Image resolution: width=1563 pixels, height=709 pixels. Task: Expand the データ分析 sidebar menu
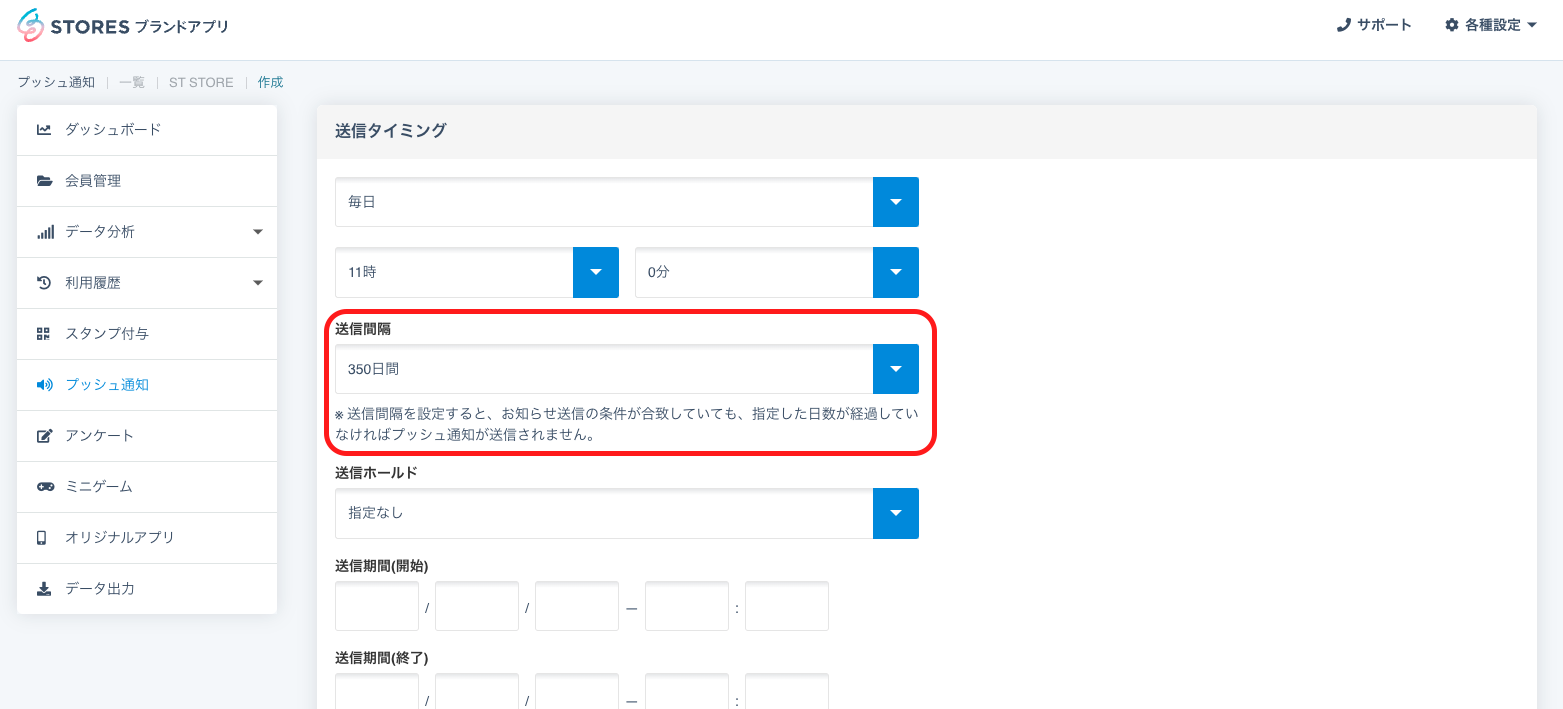[257, 232]
